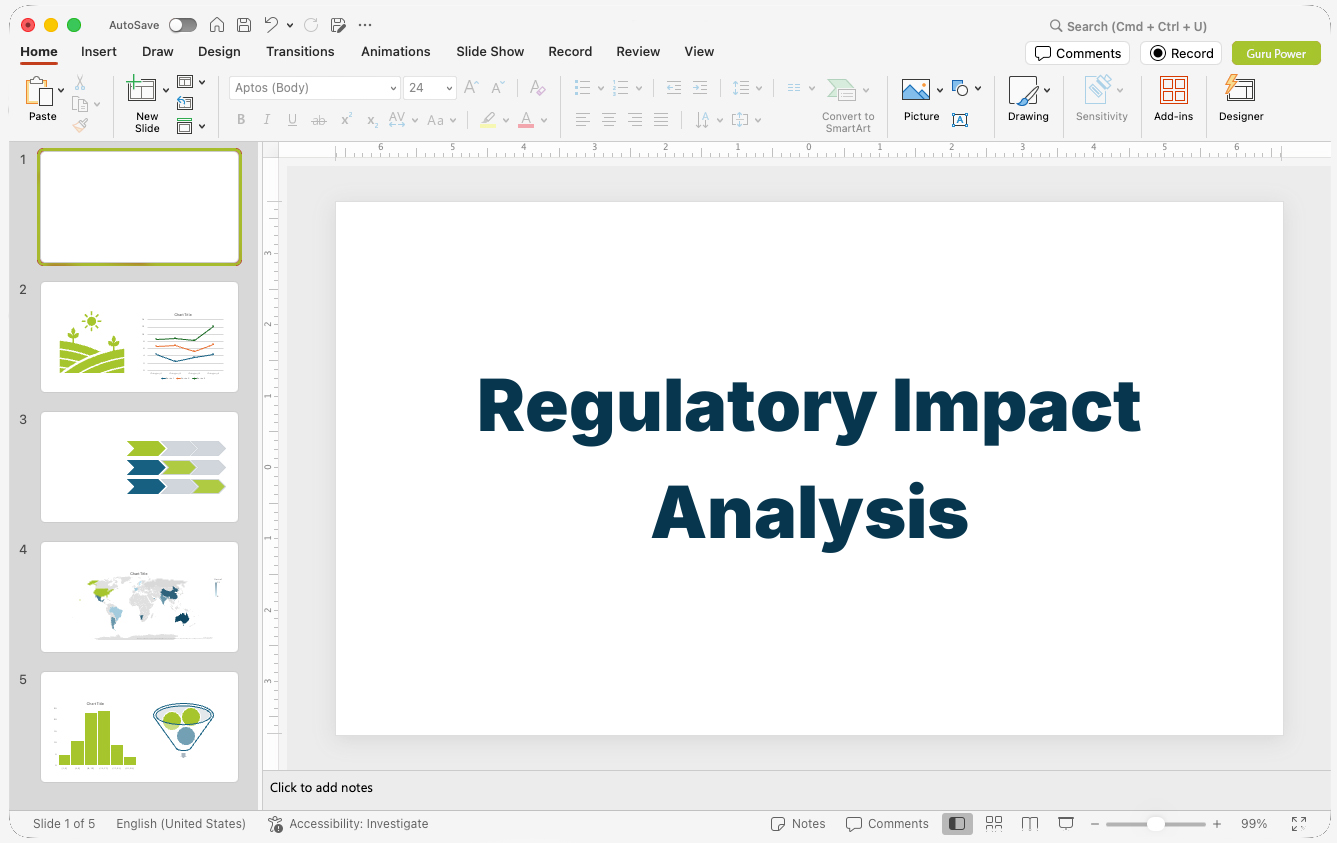Click the Increase Indent icon
This screenshot has width=1337, height=843.
pos(700,88)
